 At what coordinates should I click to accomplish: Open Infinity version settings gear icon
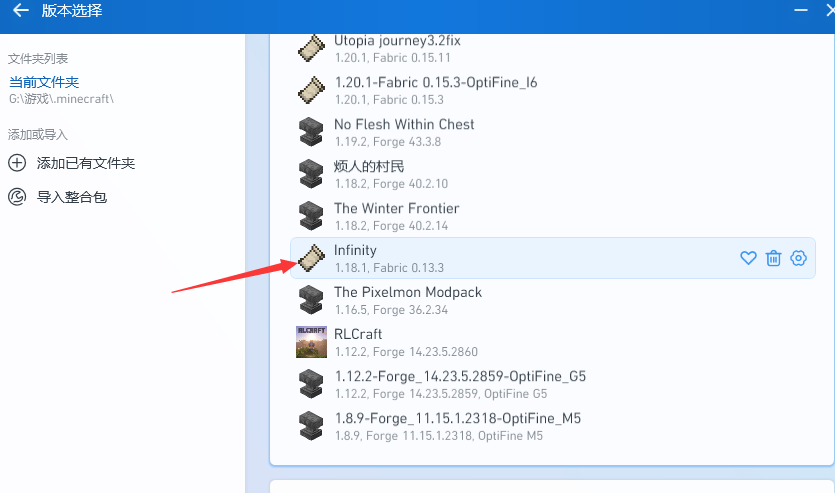tap(798, 258)
